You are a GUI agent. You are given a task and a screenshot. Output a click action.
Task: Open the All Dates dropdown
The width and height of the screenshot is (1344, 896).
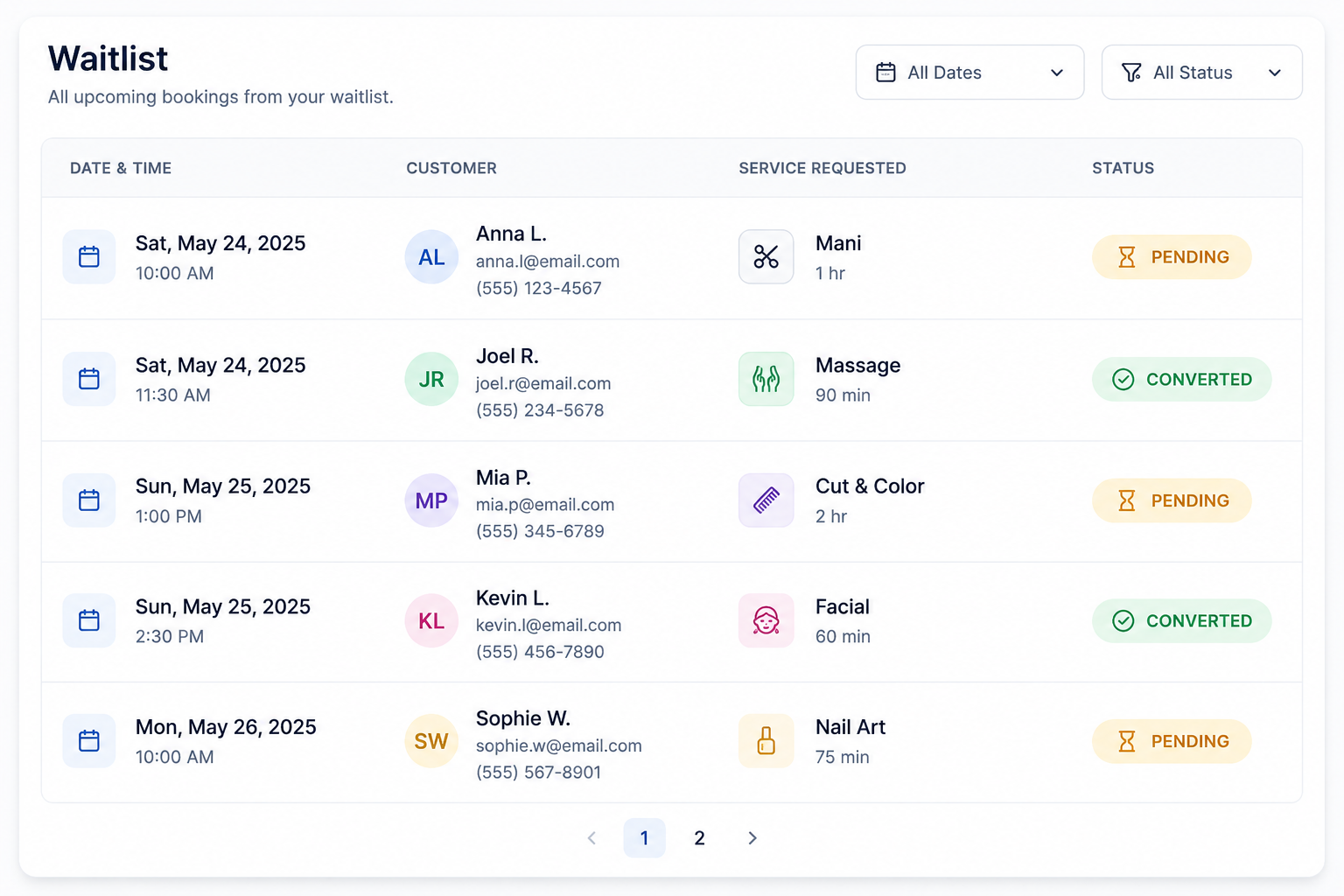point(969,73)
